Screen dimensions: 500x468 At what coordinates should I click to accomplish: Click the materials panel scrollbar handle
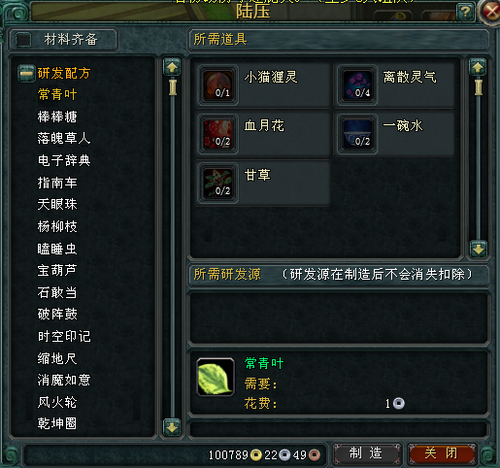(478, 87)
